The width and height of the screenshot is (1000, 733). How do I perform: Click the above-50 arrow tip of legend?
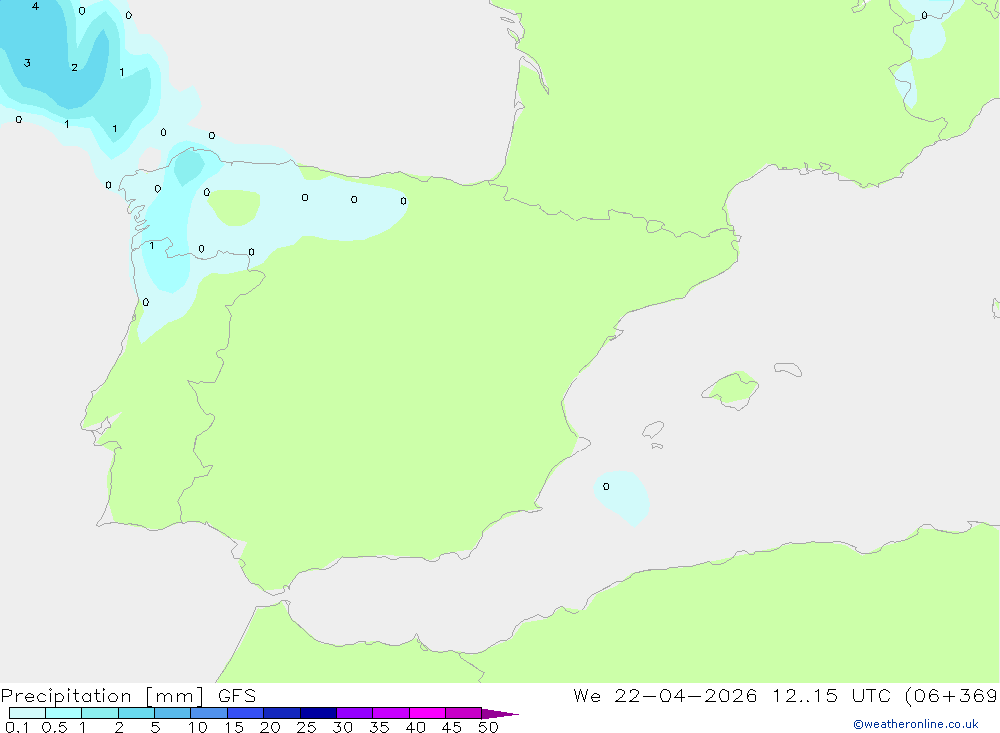click(499, 713)
